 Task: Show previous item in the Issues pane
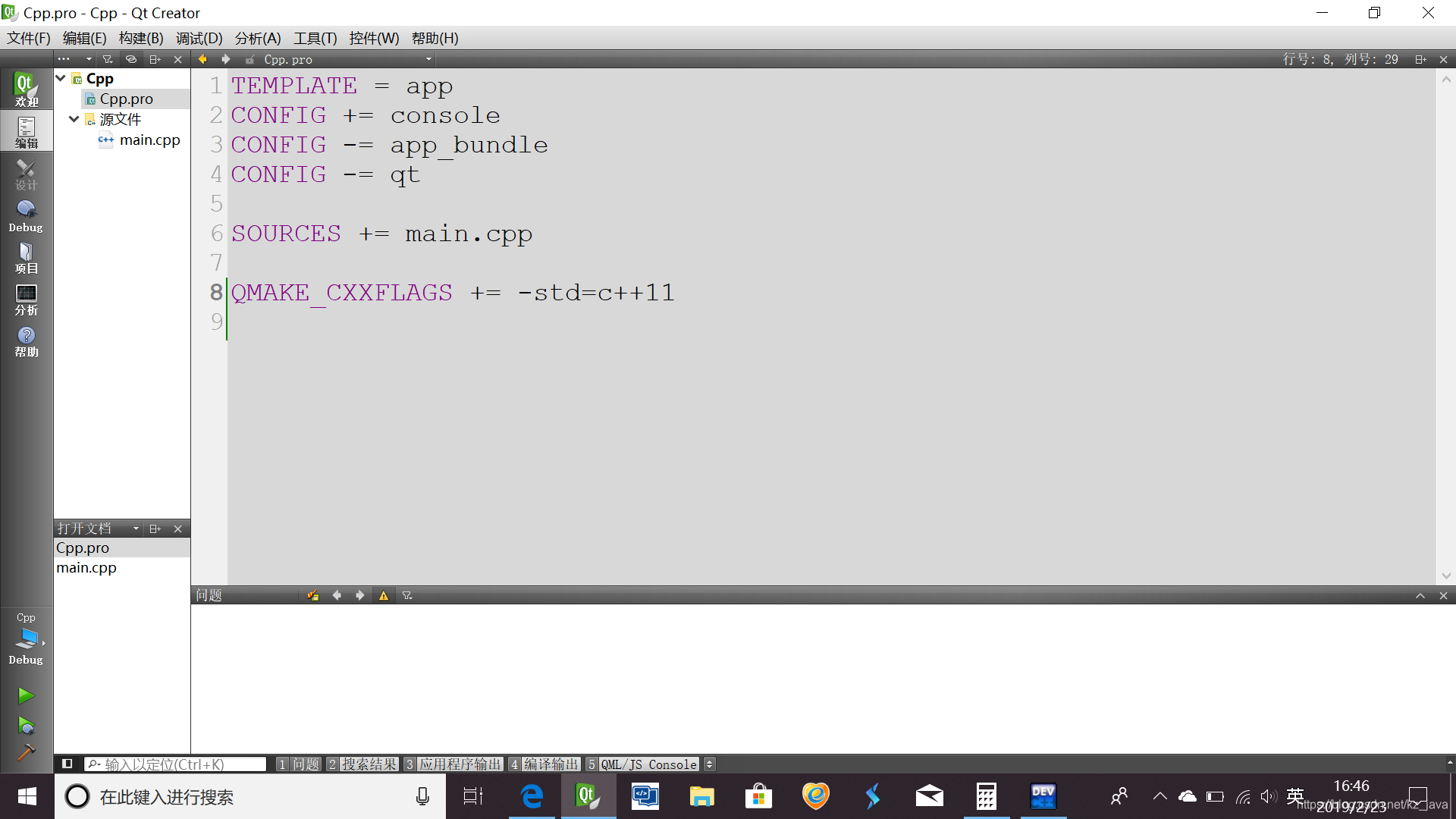tap(337, 595)
